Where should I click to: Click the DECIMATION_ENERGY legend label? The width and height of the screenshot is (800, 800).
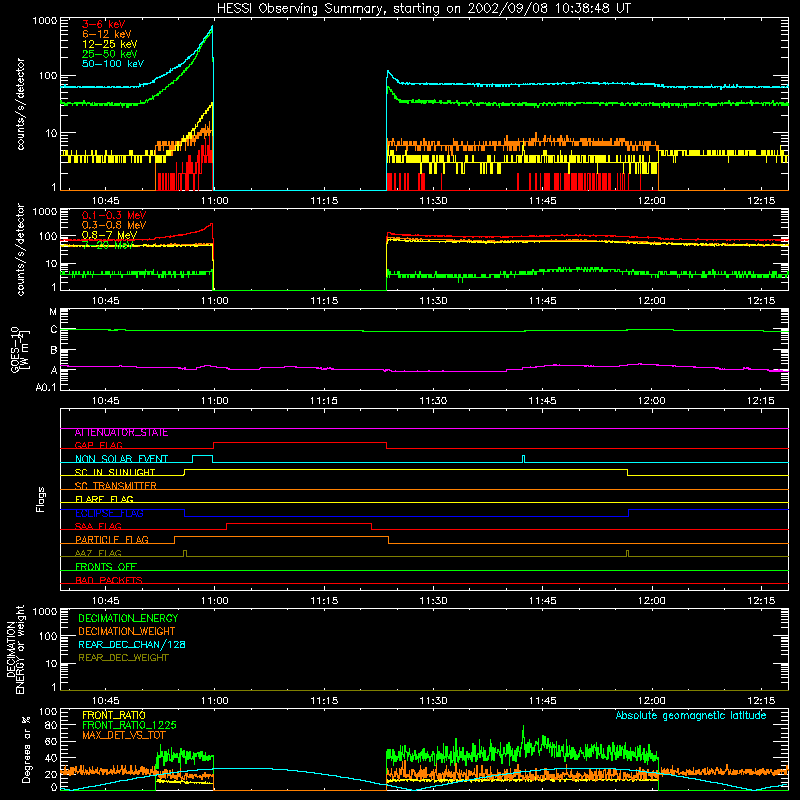[x=128, y=618]
